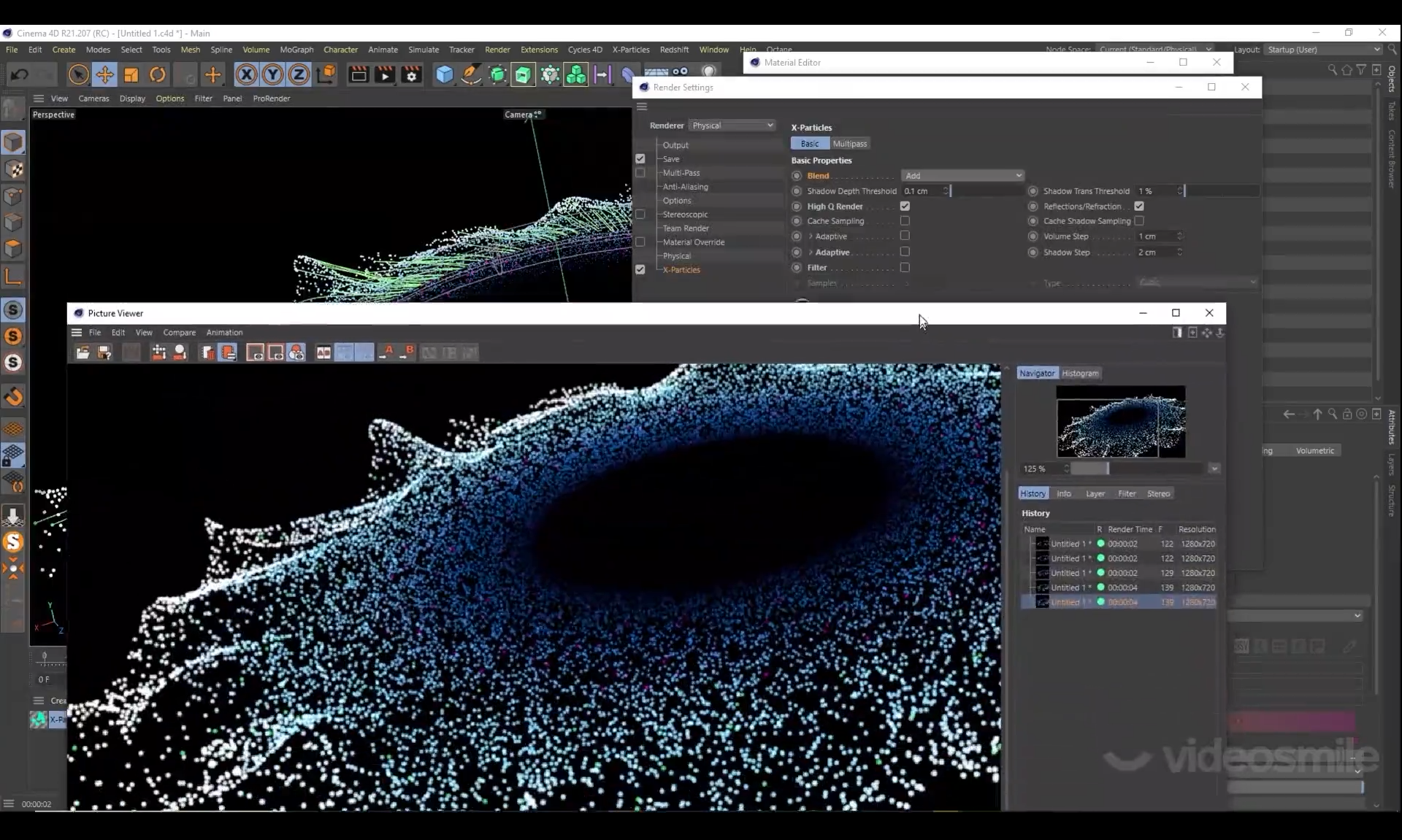Switch to the Multipass tab
Screen dimensions: 1402x840
click(849, 144)
